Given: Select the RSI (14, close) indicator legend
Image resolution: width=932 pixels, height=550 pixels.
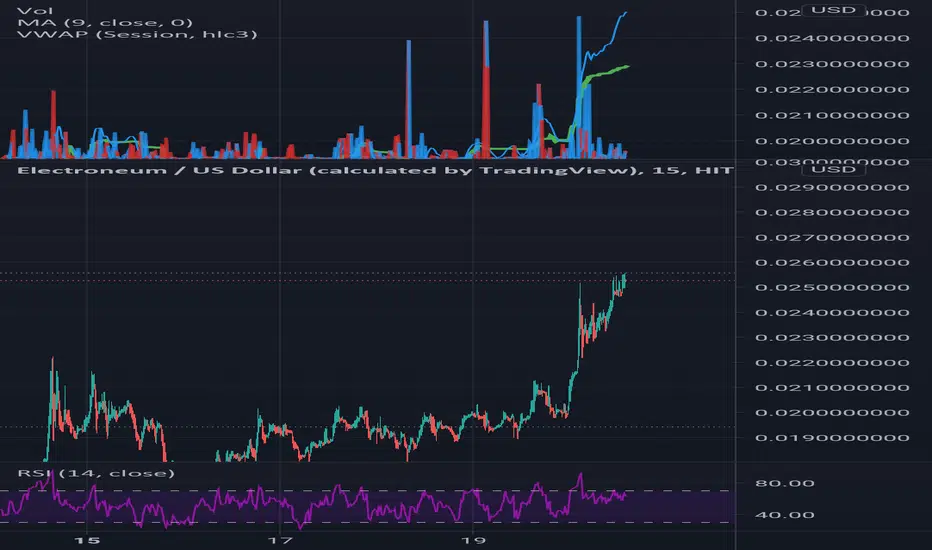Looking at the screenshot, I should (96, 473).
